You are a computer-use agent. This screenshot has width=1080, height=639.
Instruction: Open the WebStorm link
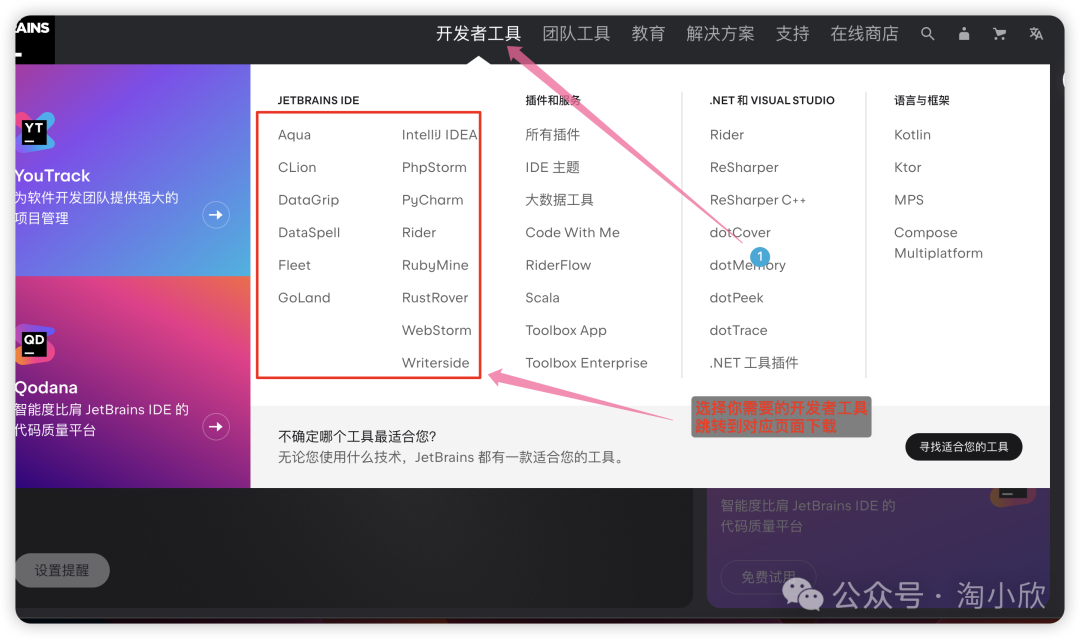(437, 331)
